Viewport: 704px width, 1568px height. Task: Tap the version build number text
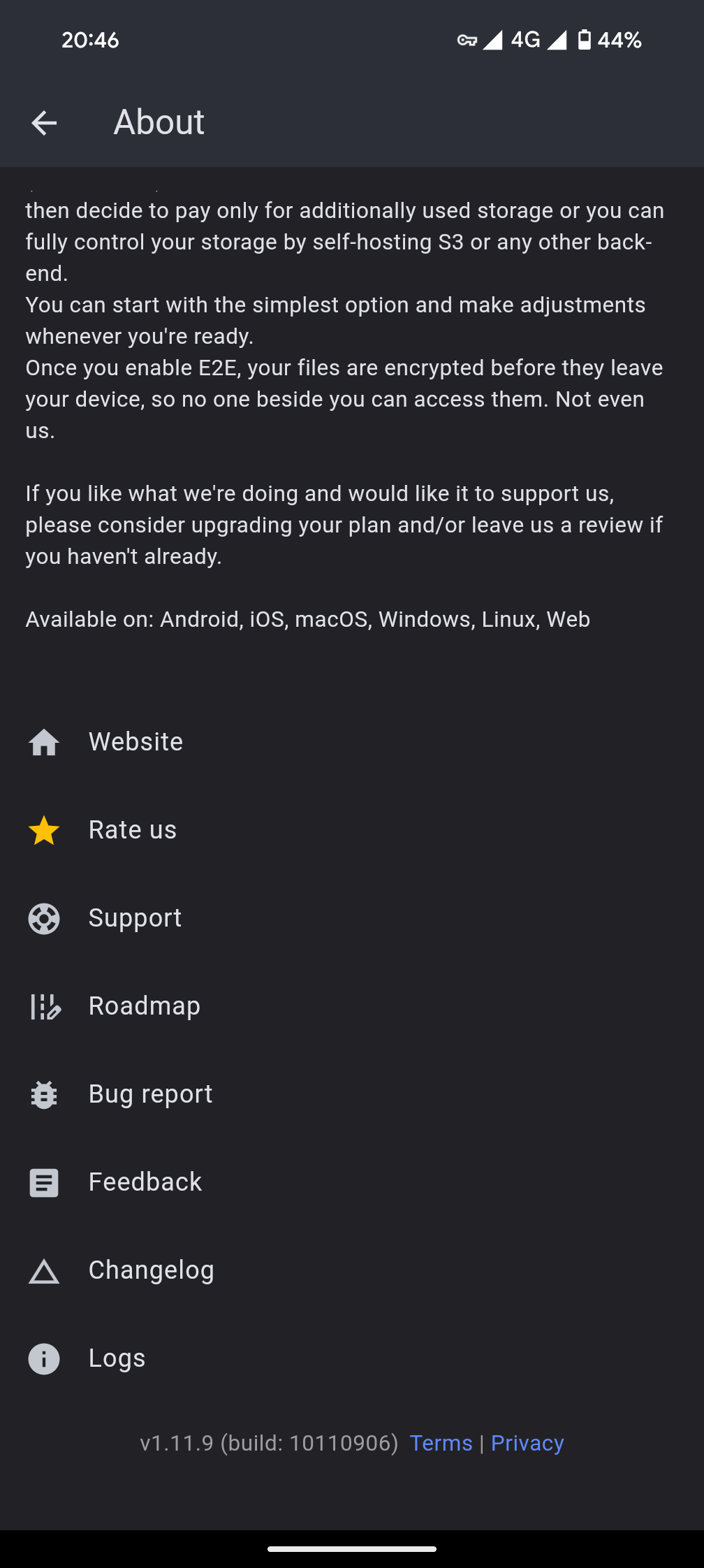[269, 1443]
